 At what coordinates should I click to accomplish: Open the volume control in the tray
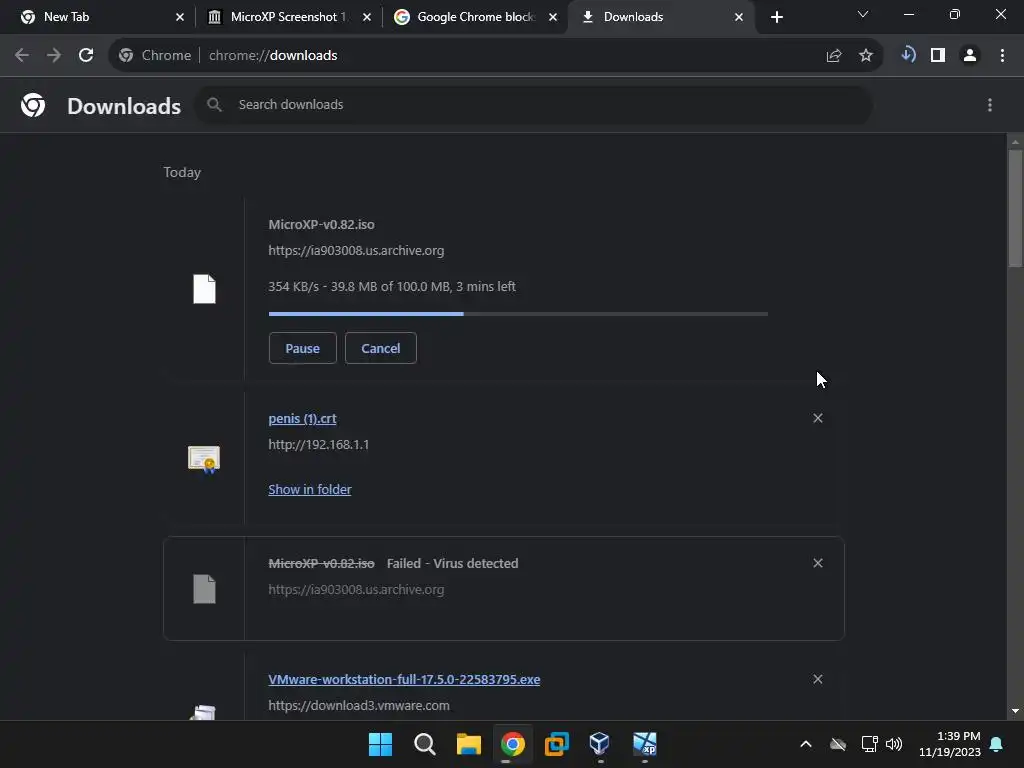coord(894,744)
